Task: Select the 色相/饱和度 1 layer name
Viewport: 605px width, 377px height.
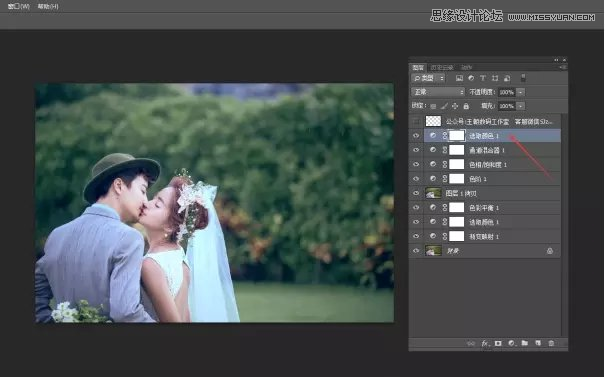Action: pyautogui.click(x=488, y=165)
